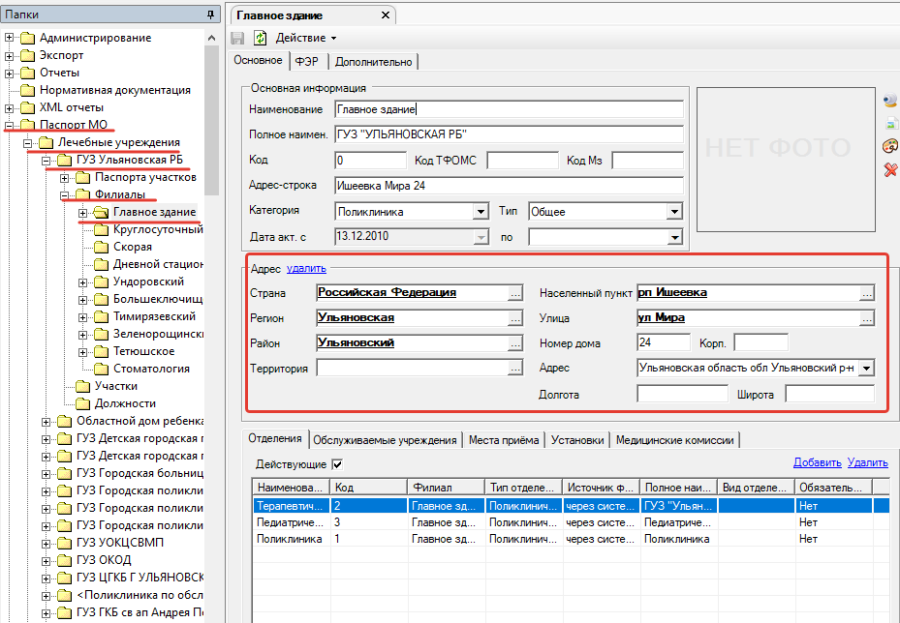Click the Адрес-строка input field
This screenshot has height=623, width=900.
click(509, 185)
